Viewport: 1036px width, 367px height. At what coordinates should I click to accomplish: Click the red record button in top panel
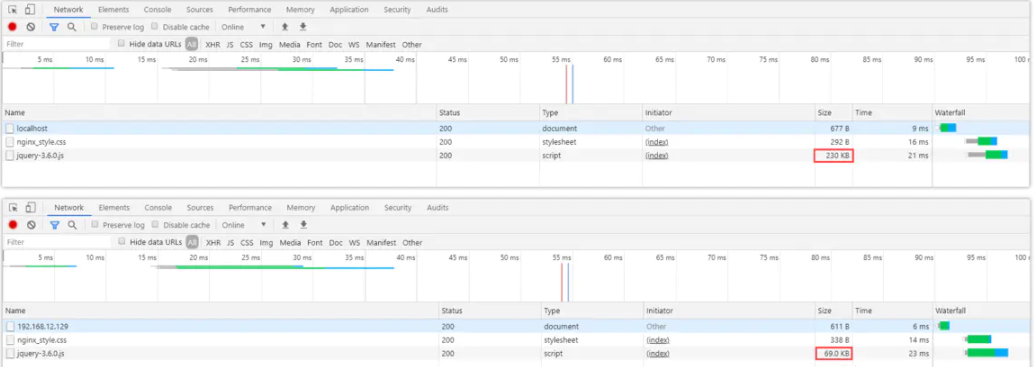tap(13, 27)
